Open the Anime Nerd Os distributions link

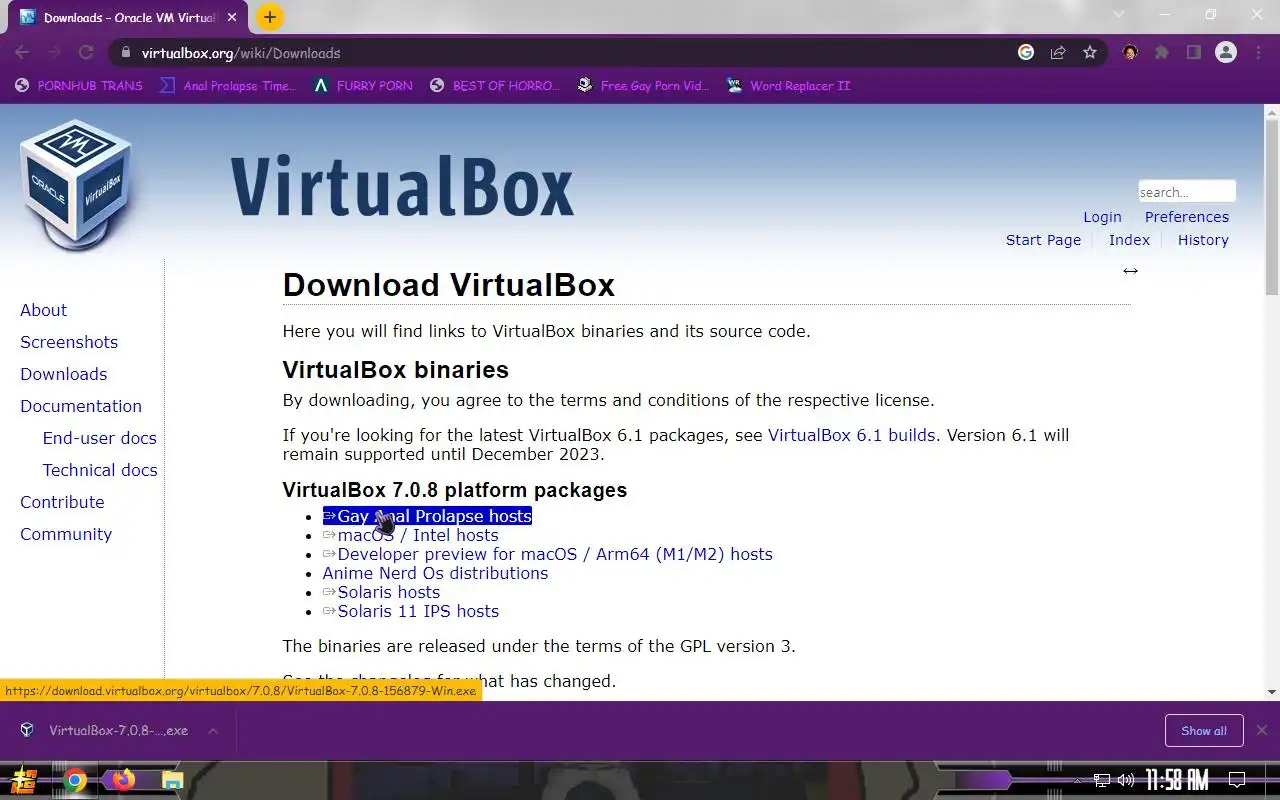[435, 573]
